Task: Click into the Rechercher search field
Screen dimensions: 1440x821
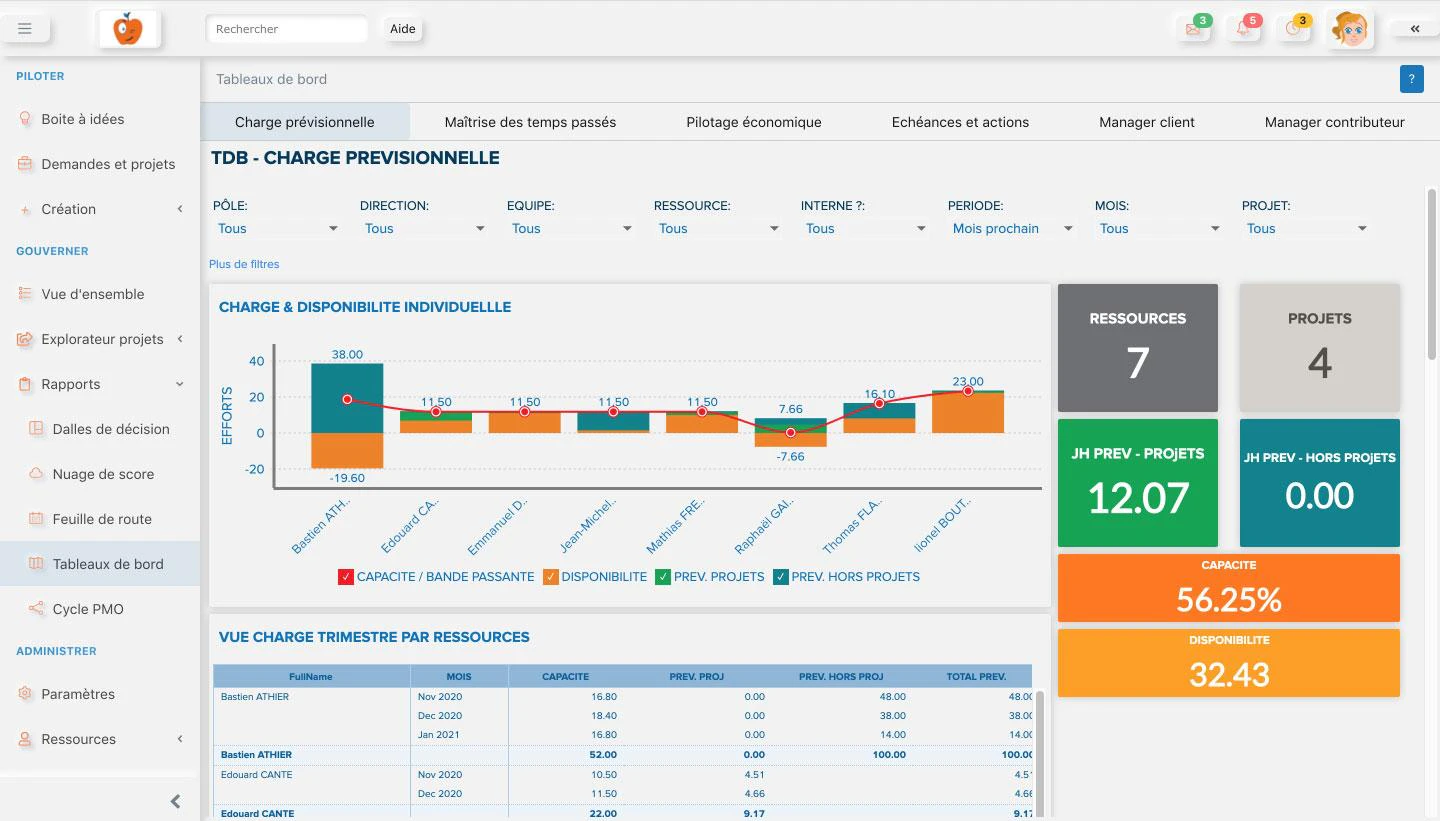Action: [287, 29]
